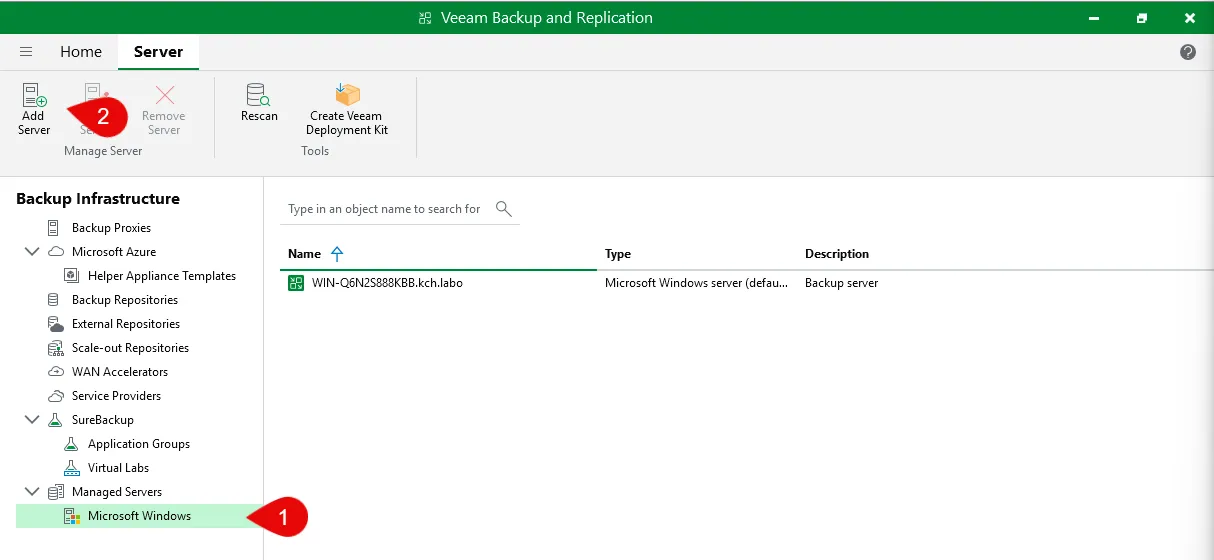
Task: Run Rescan from the ribbon
Action: (259, 97)
